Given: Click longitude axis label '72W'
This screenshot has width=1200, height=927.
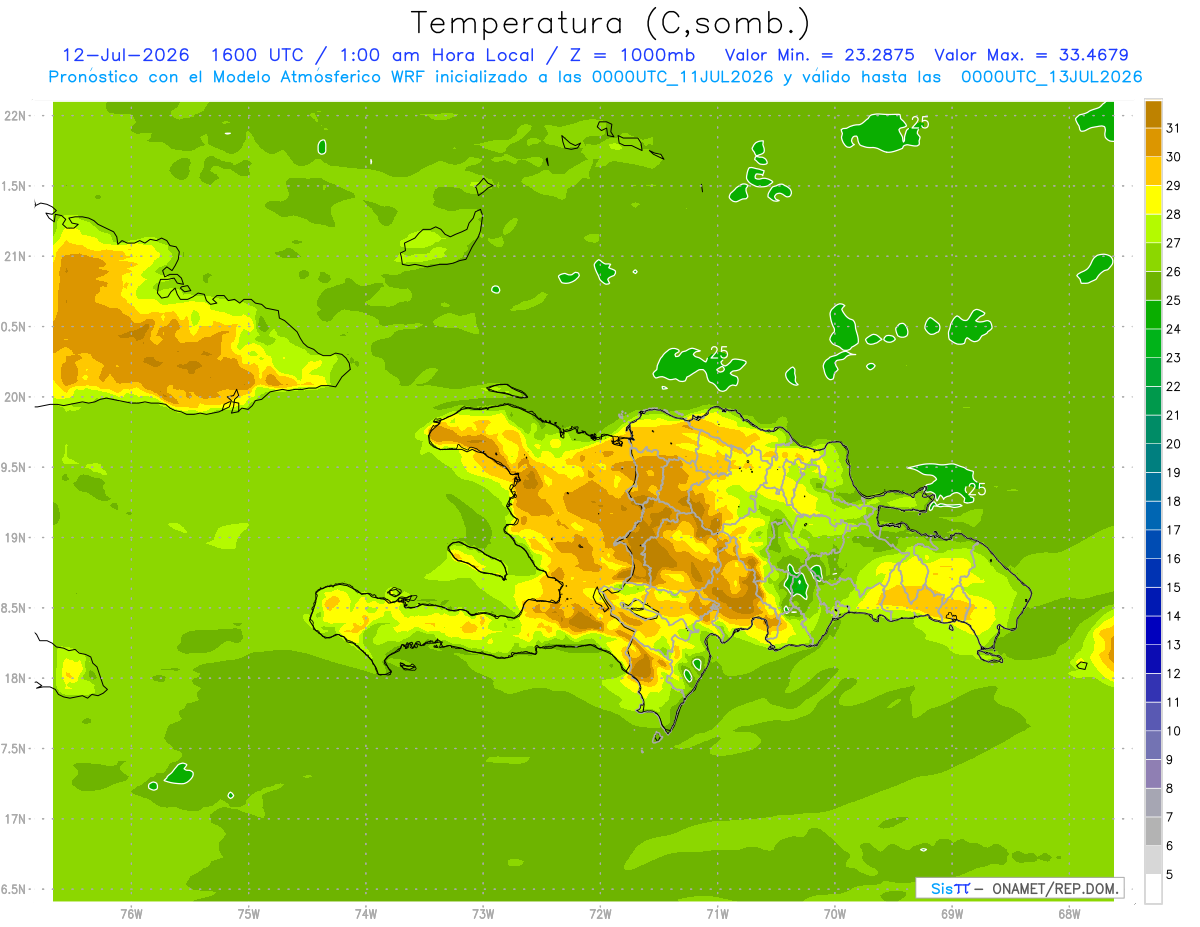Looking at the screenshot, I should (x=600, y=913).
